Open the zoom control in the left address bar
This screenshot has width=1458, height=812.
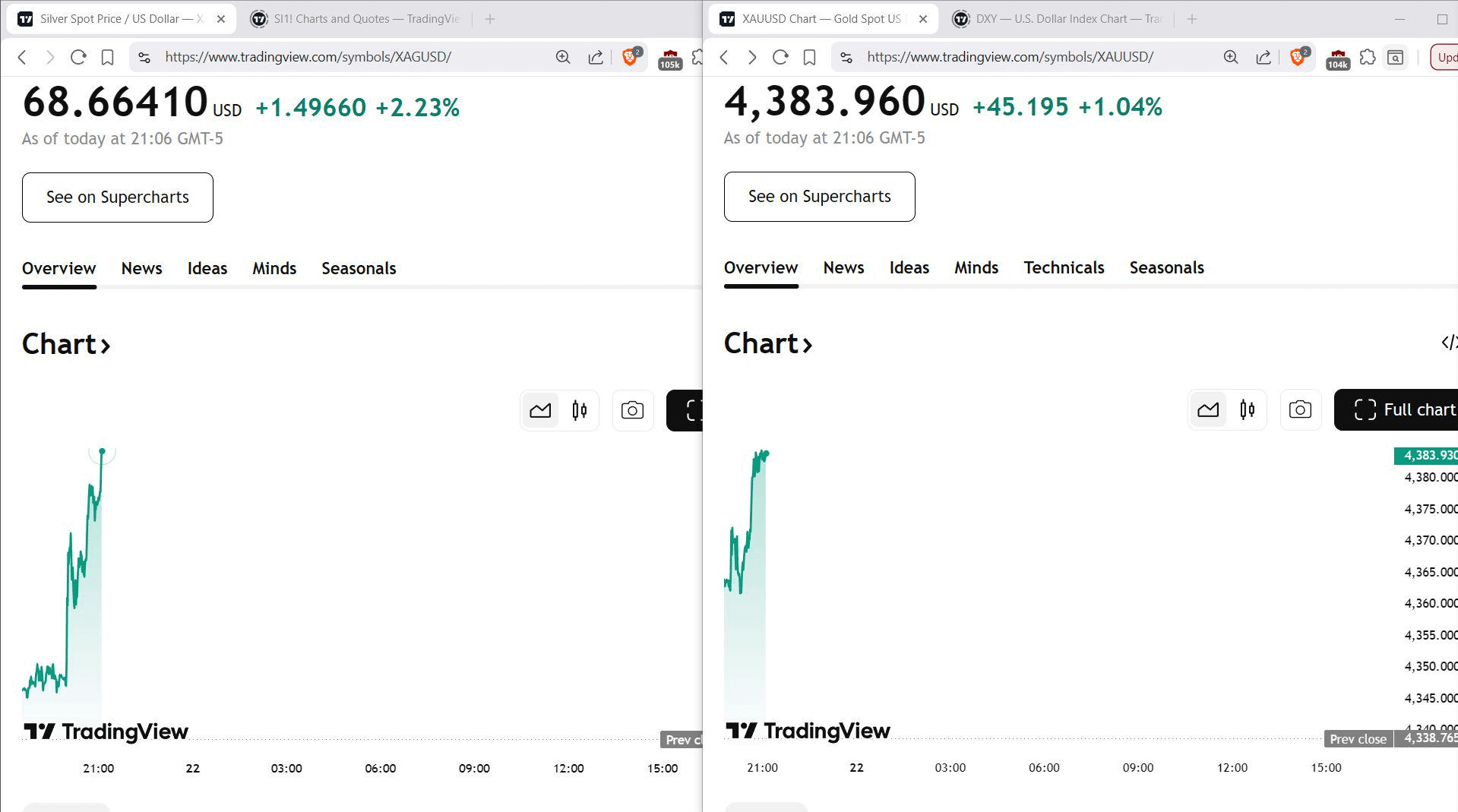pyautogui.click(x=563, y=57)
